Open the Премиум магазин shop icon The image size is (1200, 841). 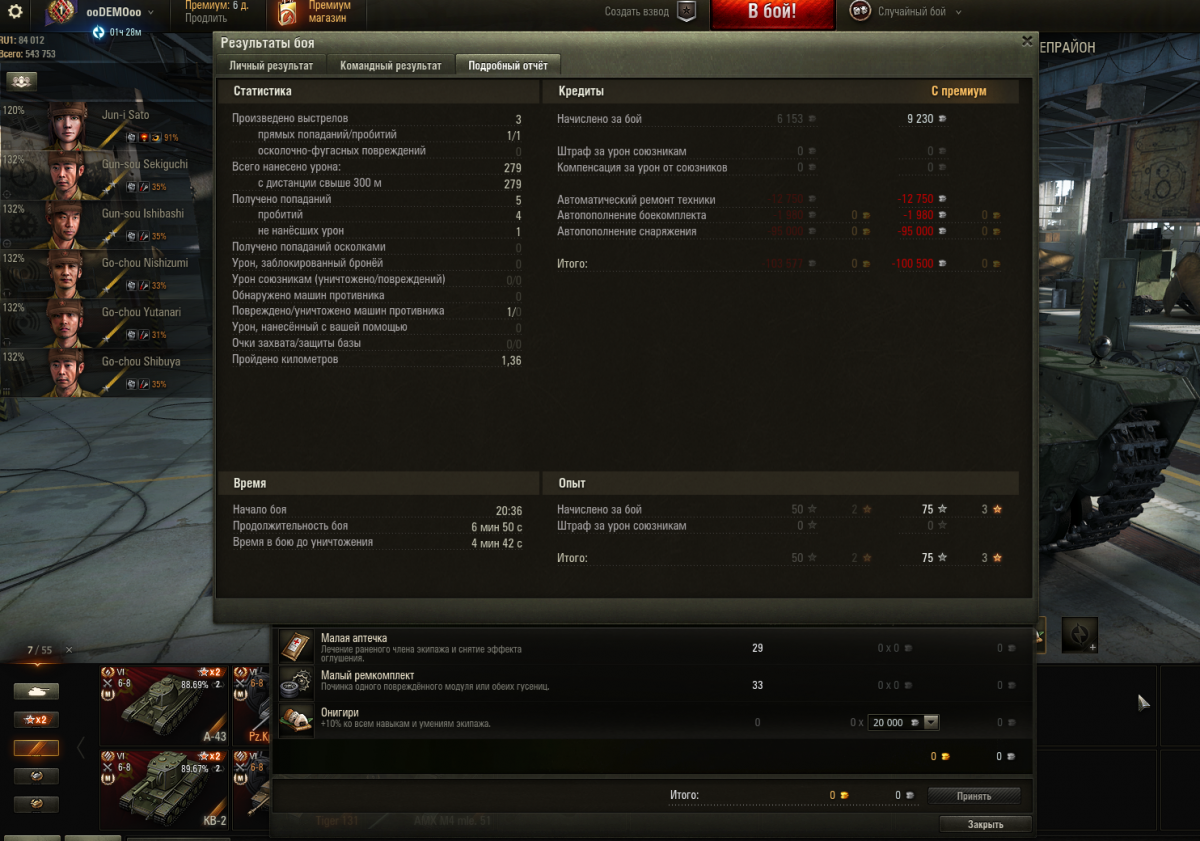[x=287, y=12]
